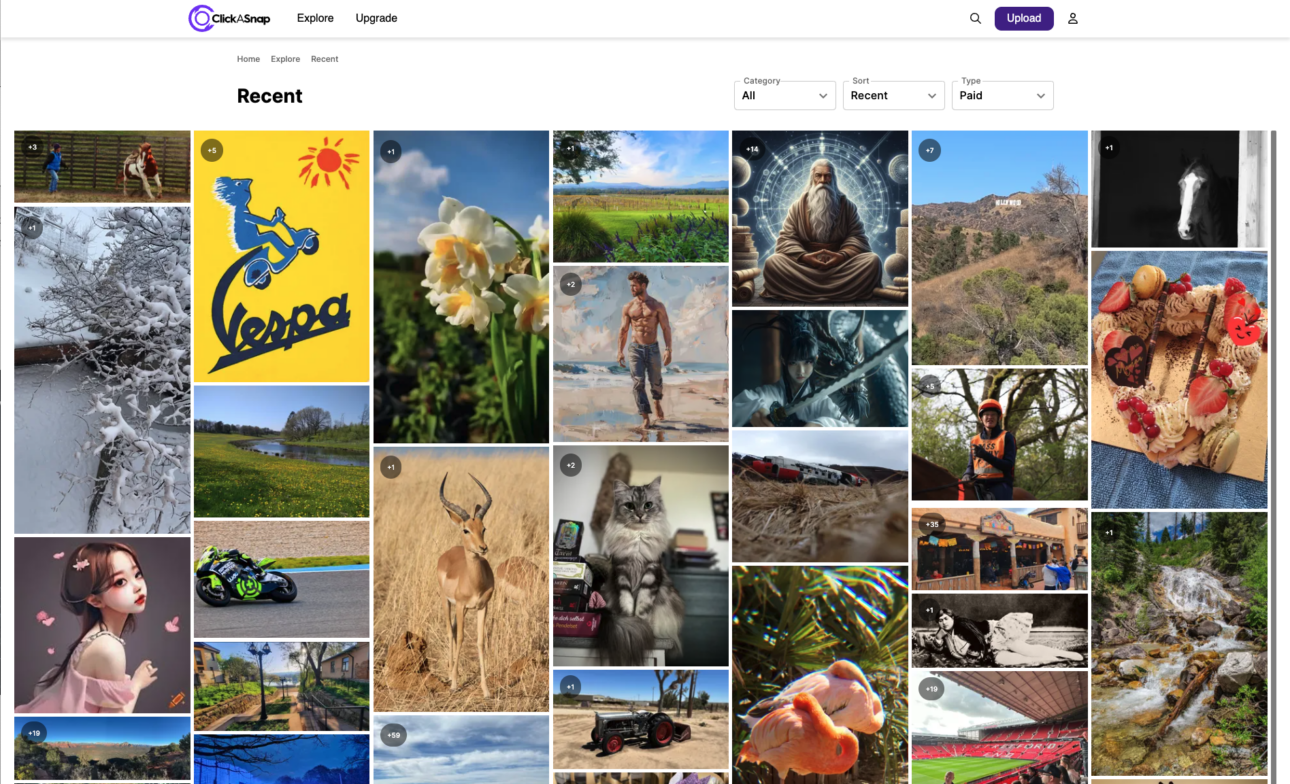1290x784 pixels.
Task: Click the ClickASnap logo
Action: pyautogui.click(x=229, y=17)
